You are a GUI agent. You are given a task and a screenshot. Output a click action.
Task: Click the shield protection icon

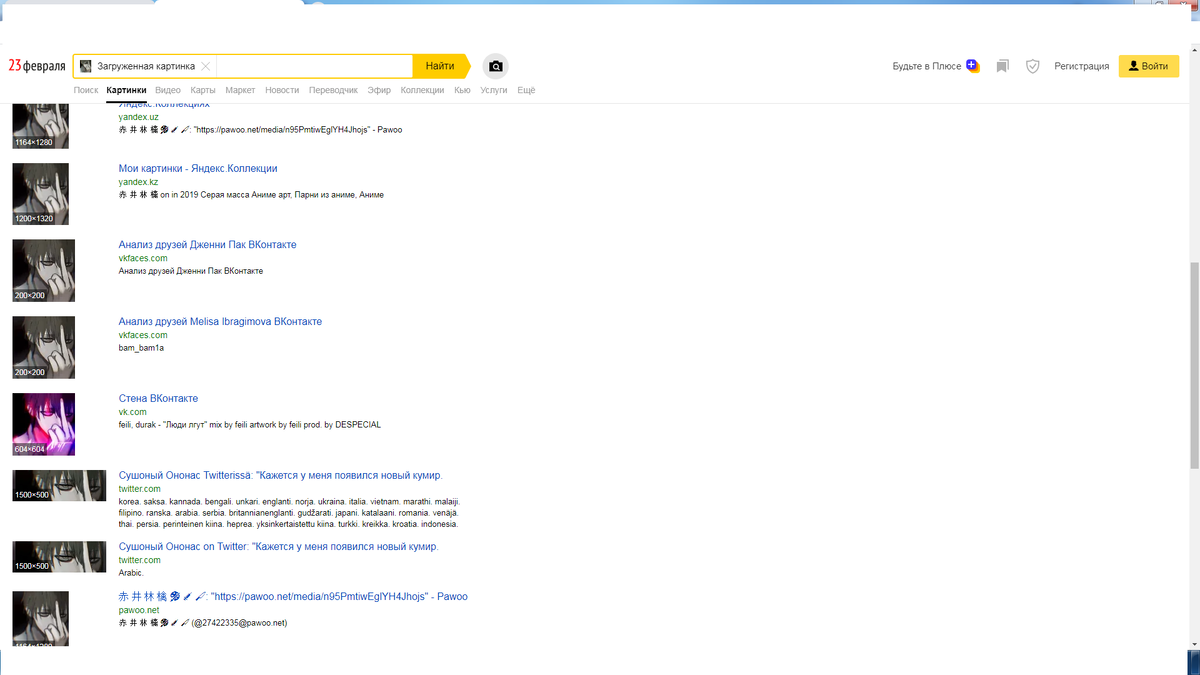pyautogui.click(x=1033, y=66)
